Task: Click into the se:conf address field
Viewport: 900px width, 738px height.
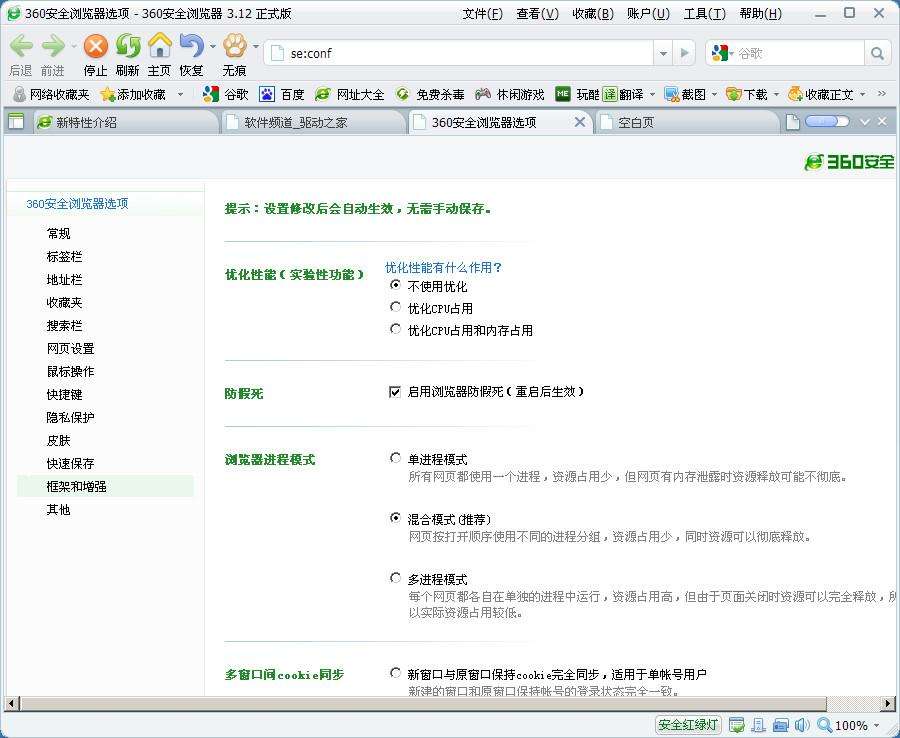Action: (x=459, y=53)
